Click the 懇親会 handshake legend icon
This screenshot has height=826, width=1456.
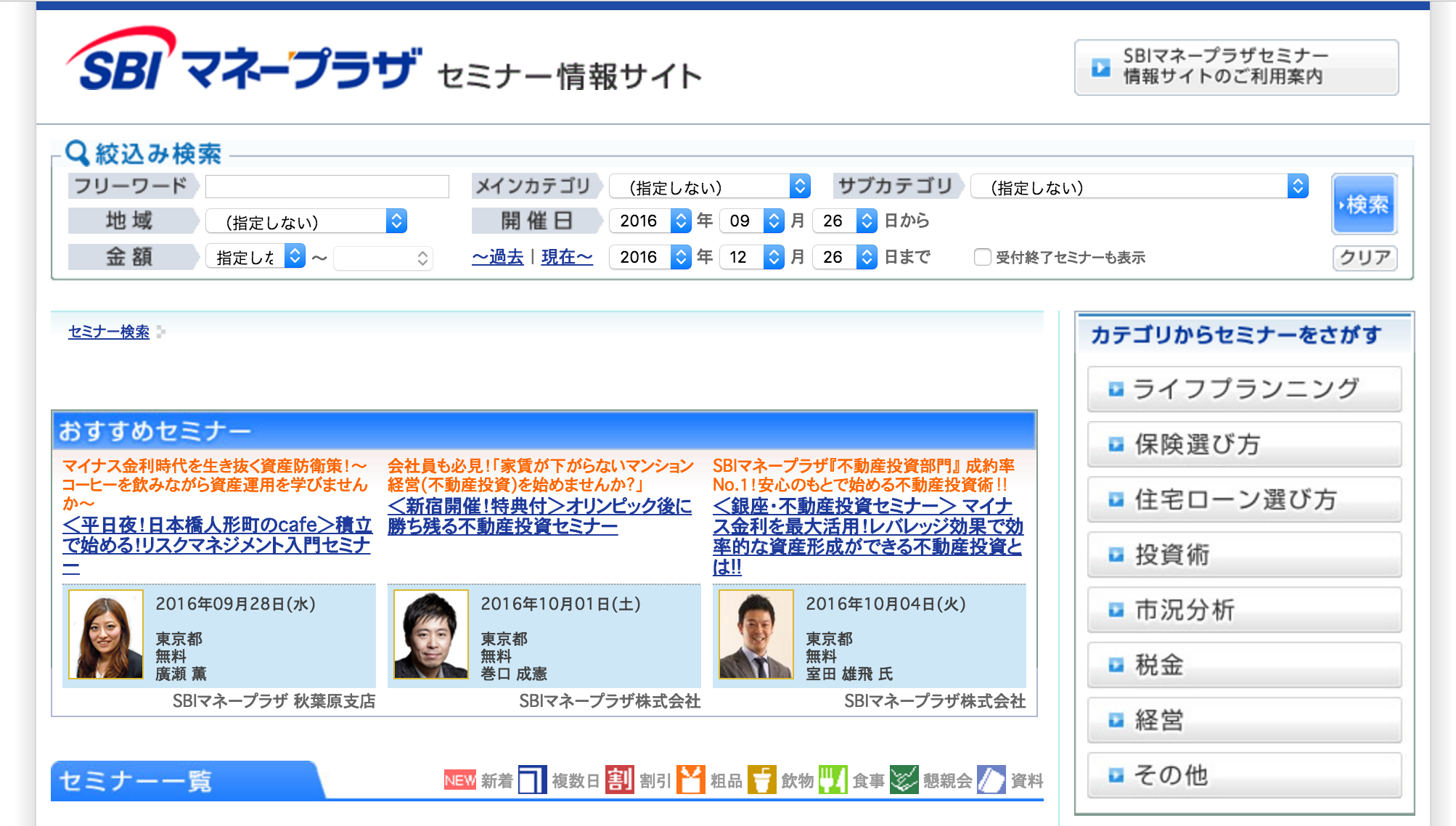(x=904, y=780)
